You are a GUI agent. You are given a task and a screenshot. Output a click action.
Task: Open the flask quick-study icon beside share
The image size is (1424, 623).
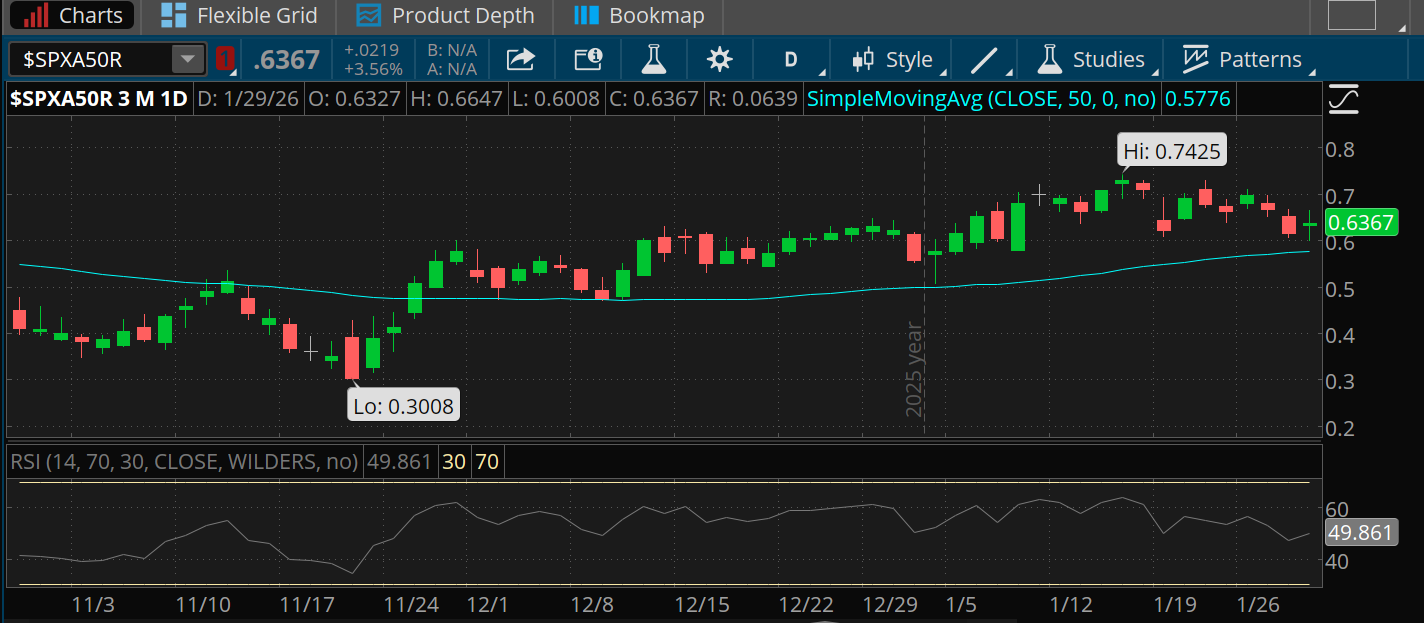pyautogui.click(x=653, y=60)
